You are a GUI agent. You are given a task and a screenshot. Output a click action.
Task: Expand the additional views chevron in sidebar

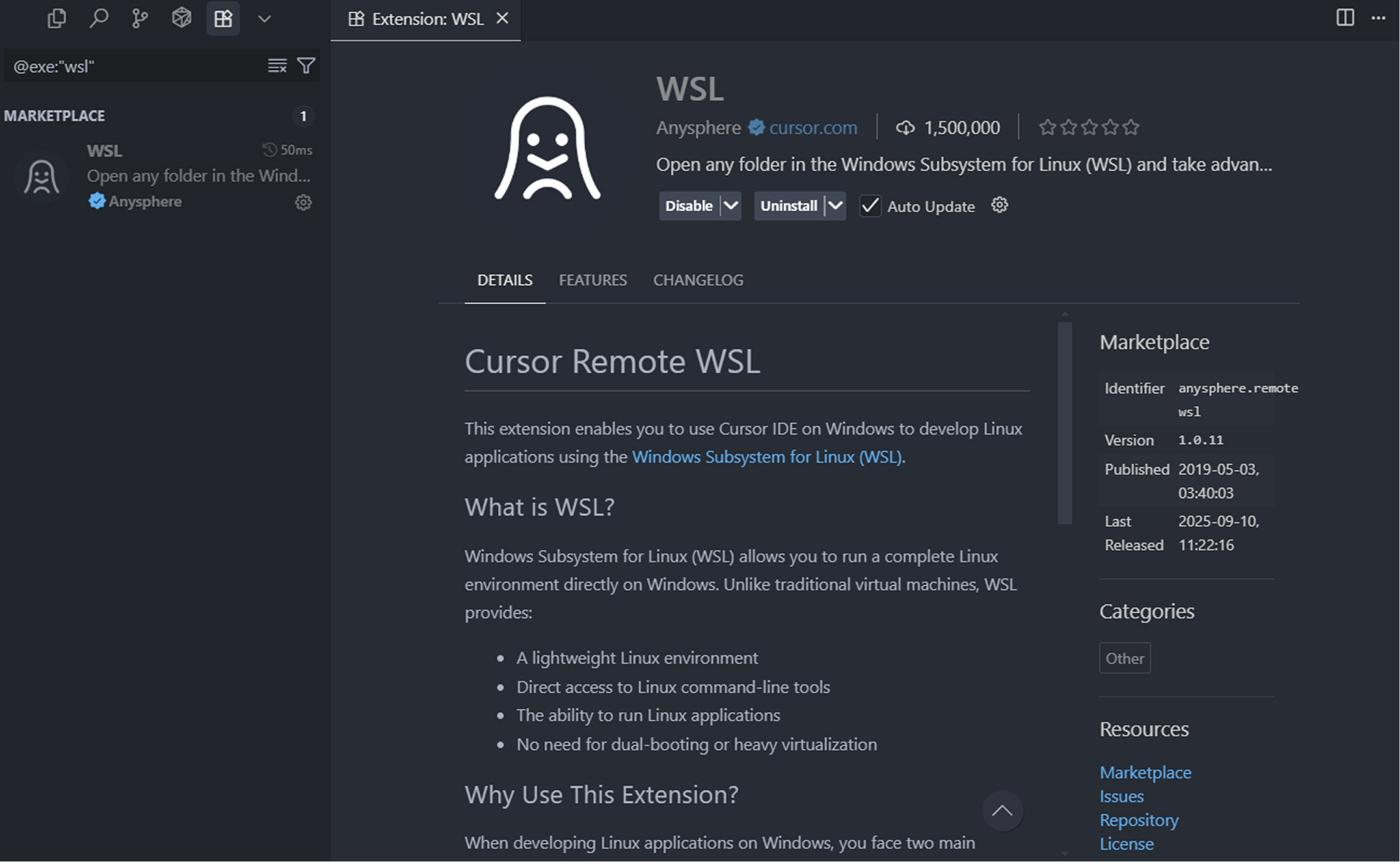pos(264,19)
